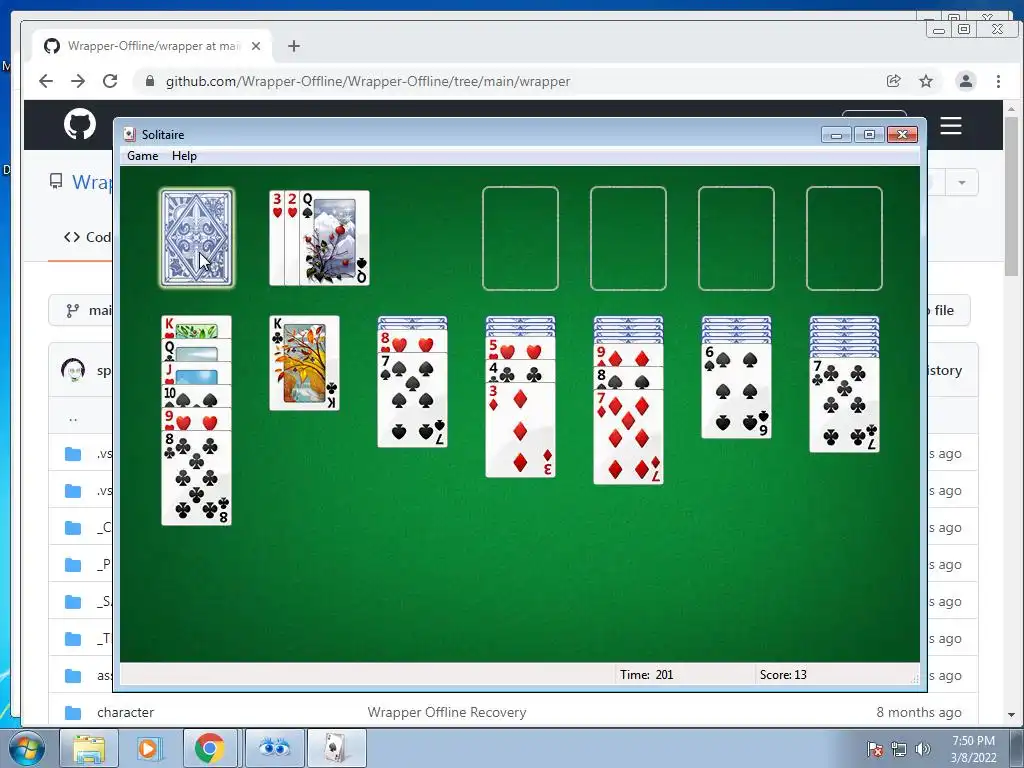The image size is (1024, 768).
Task: Select the 9 of Diamonds card
Action: 628,356
